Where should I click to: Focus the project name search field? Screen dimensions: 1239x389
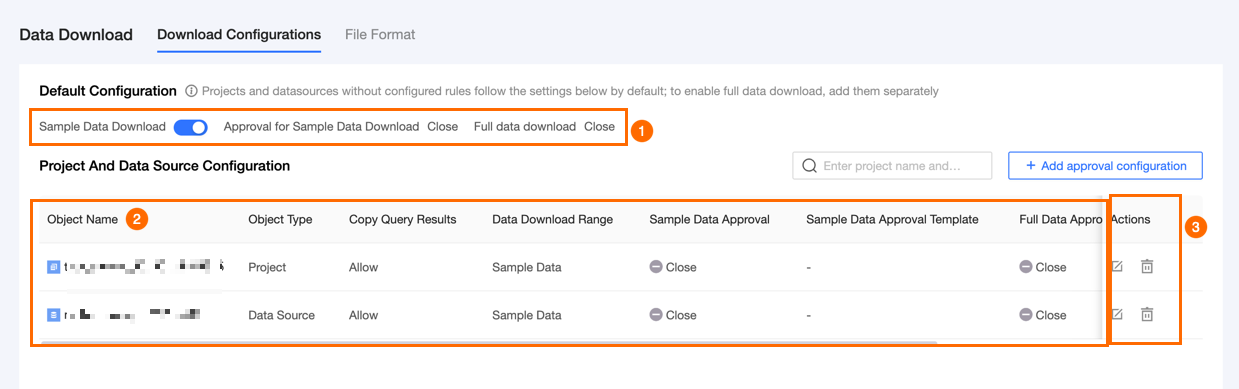coord(892,166)
